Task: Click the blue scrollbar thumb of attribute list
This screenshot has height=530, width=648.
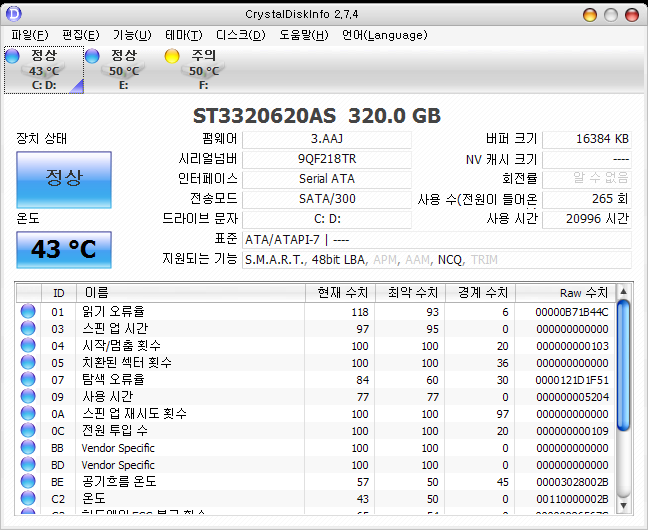Action: point(624,365)
